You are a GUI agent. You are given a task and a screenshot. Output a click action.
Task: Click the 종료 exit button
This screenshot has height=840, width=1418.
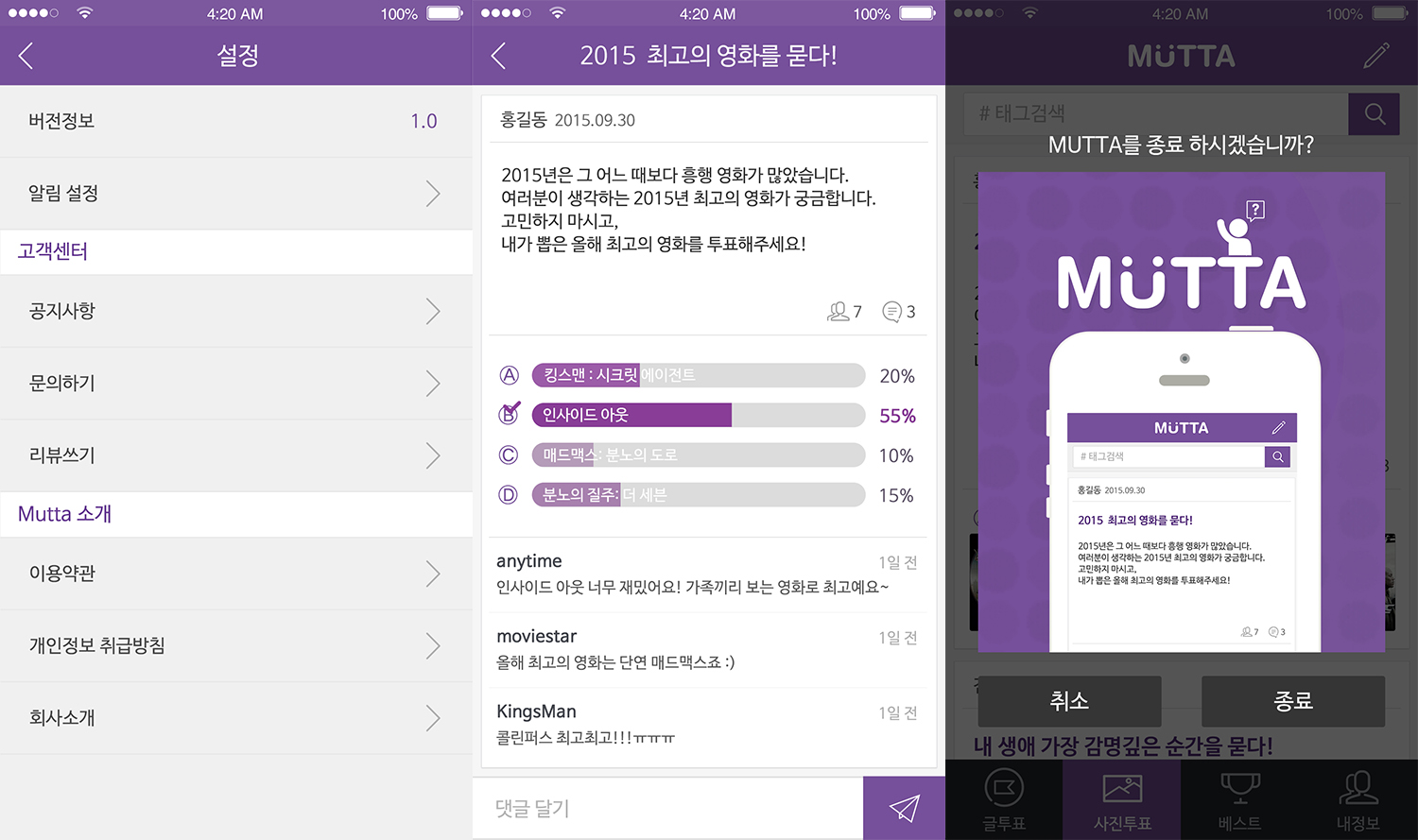point(1293,701)
